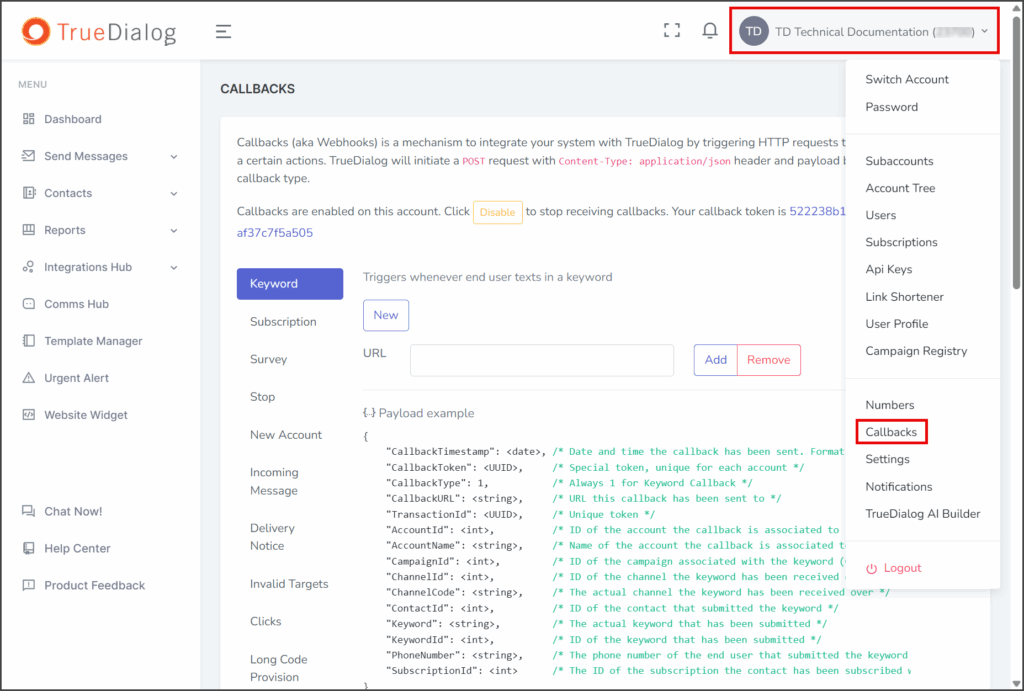Click the Integrations Hub icon
The height and width of the screenshot is (691, 1024).
point(29,267)
